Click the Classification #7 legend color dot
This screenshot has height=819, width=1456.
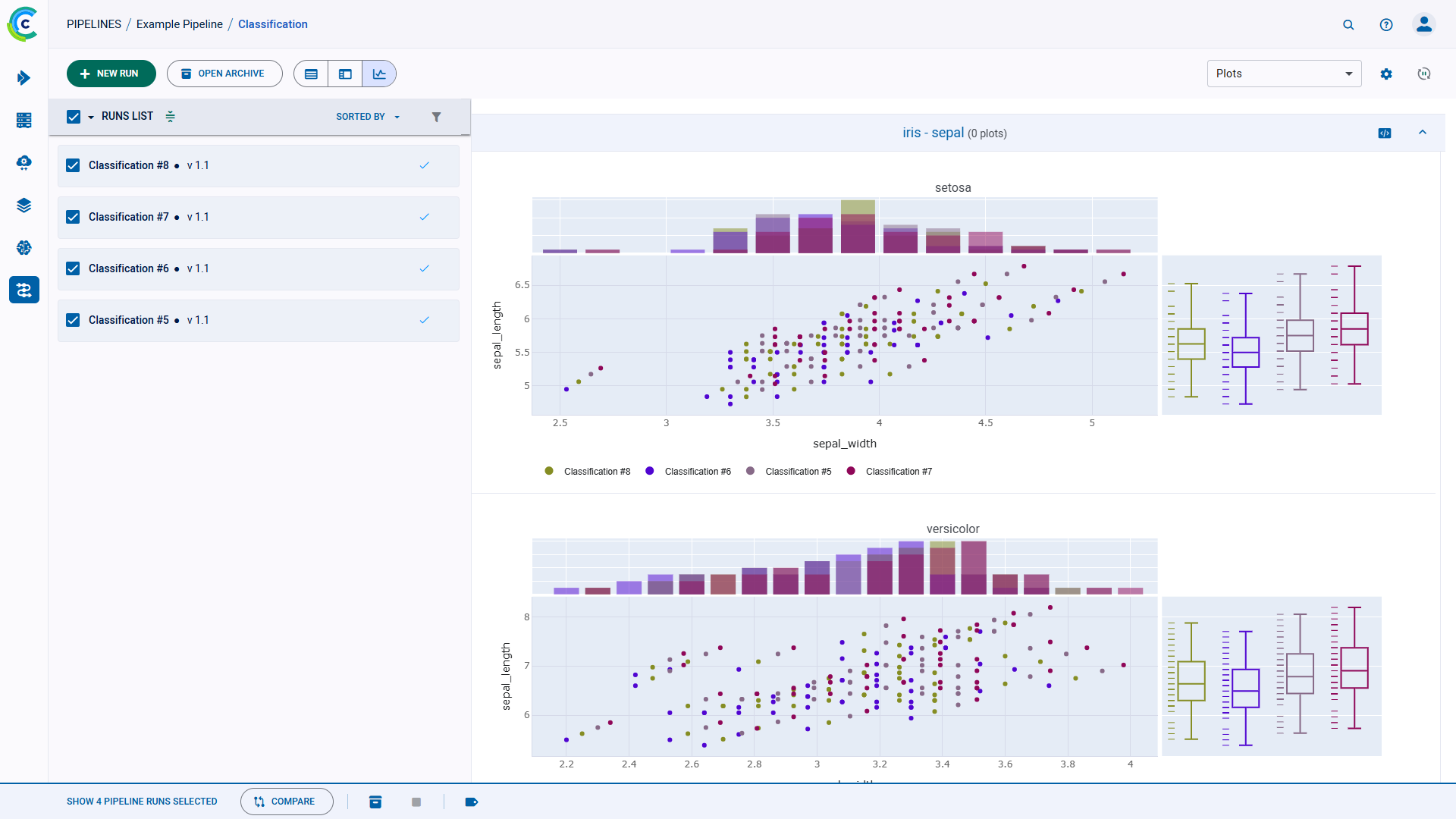tap(850, 471)
